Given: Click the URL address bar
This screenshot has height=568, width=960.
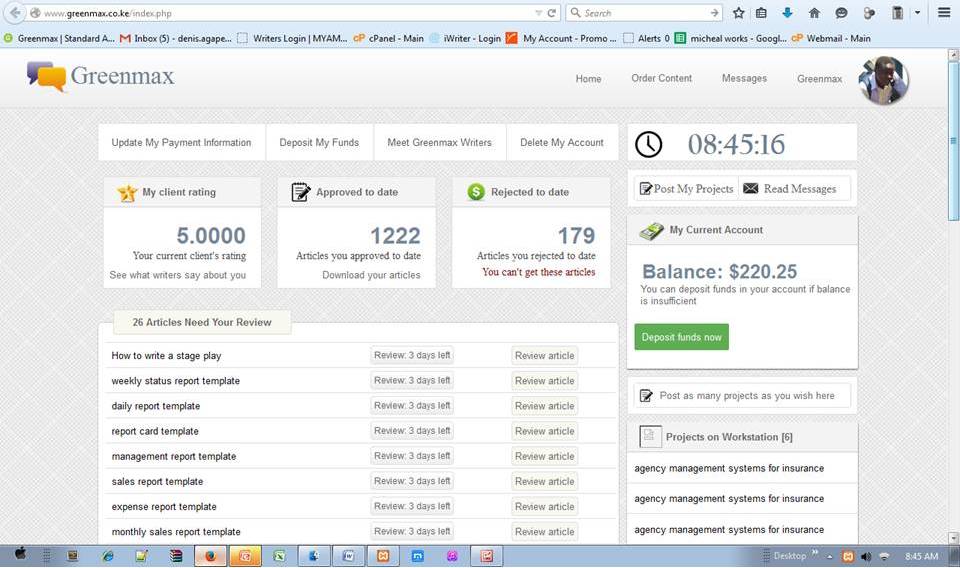Looking at the screenshot, I should pos(282,13).
